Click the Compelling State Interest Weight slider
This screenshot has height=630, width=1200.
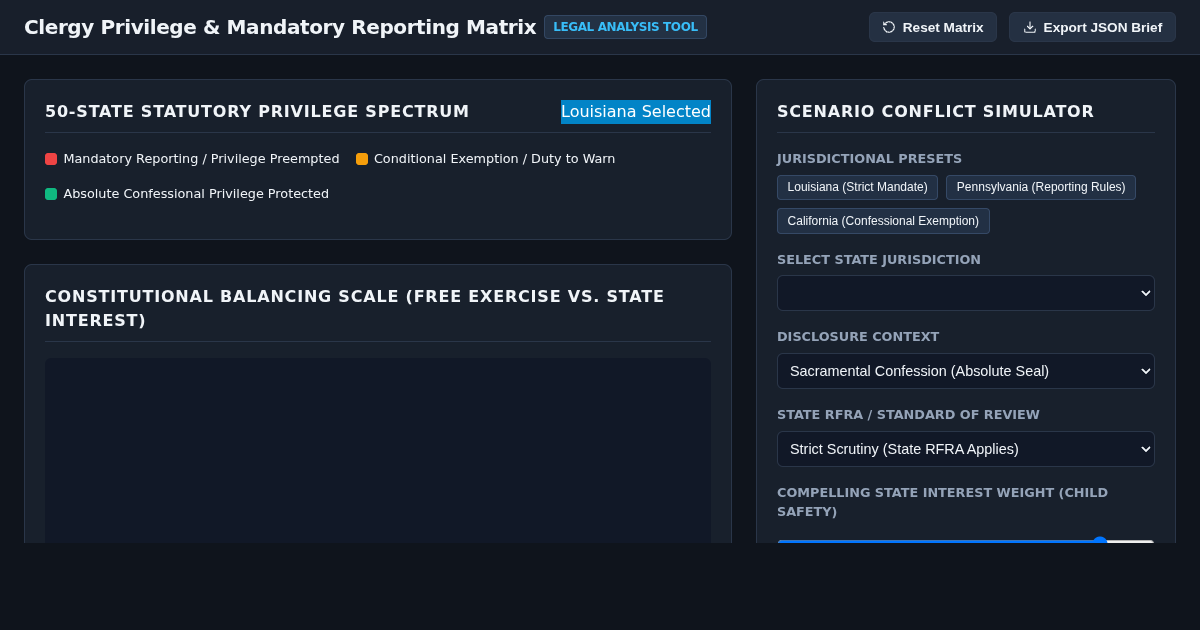pyautogui.click(x=966, y=541)
